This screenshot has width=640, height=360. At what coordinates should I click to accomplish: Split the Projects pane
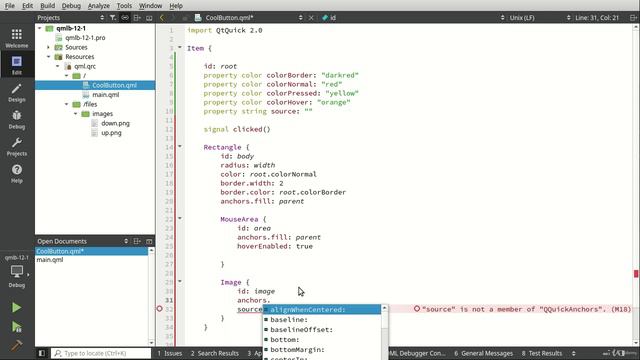point(137,18)
